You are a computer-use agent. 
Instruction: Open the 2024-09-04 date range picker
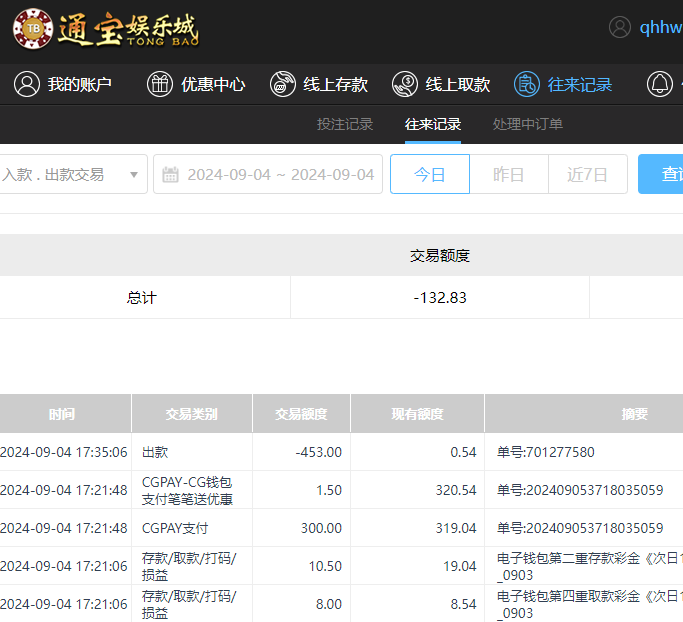click(x=280, y=174)
